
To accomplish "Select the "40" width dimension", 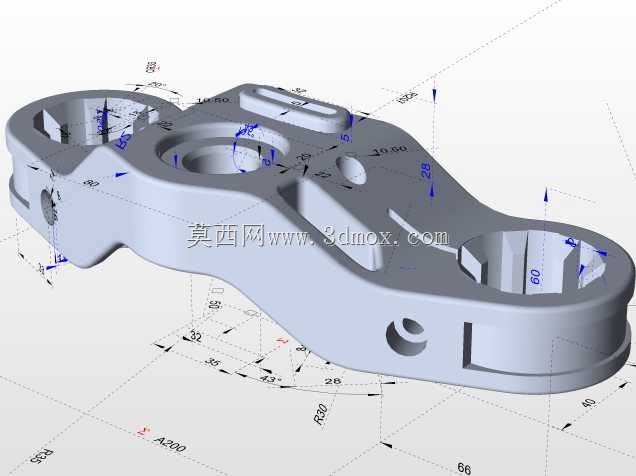I will (x=588, y=403).
